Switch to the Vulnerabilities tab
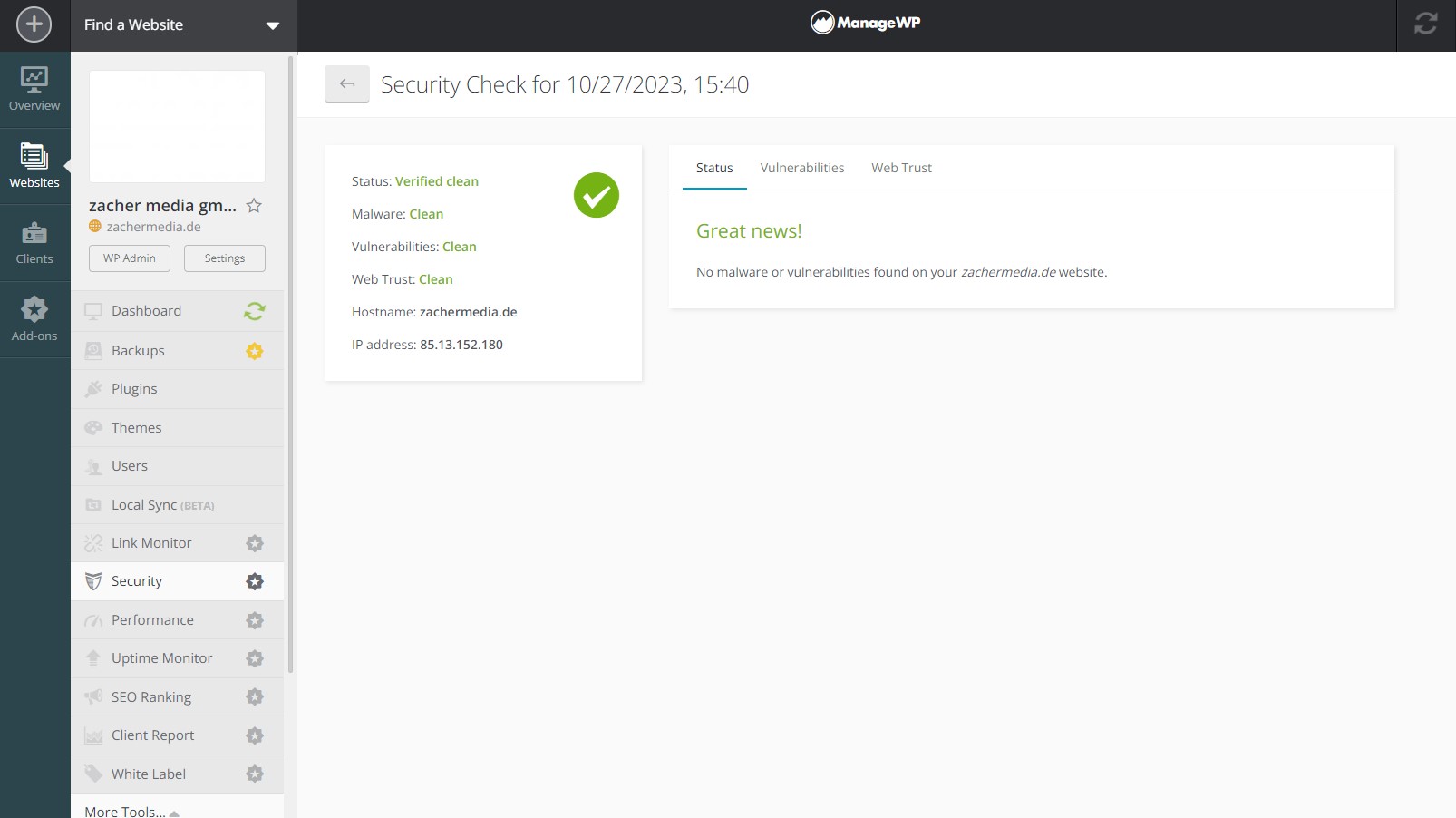Viewport: 1456px width, 818px height. [801, 168]
